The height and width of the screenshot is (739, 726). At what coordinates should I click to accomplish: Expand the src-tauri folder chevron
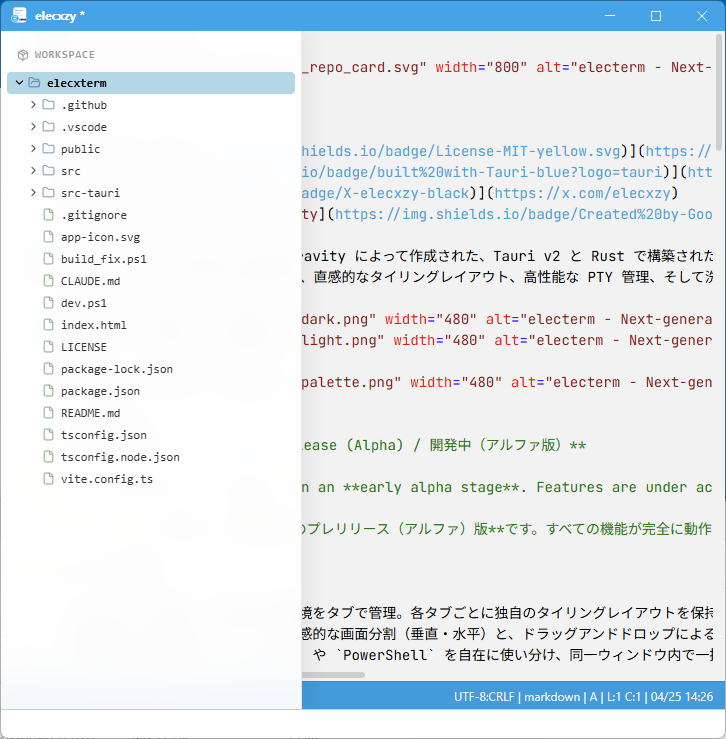click(x=33, y=193)
